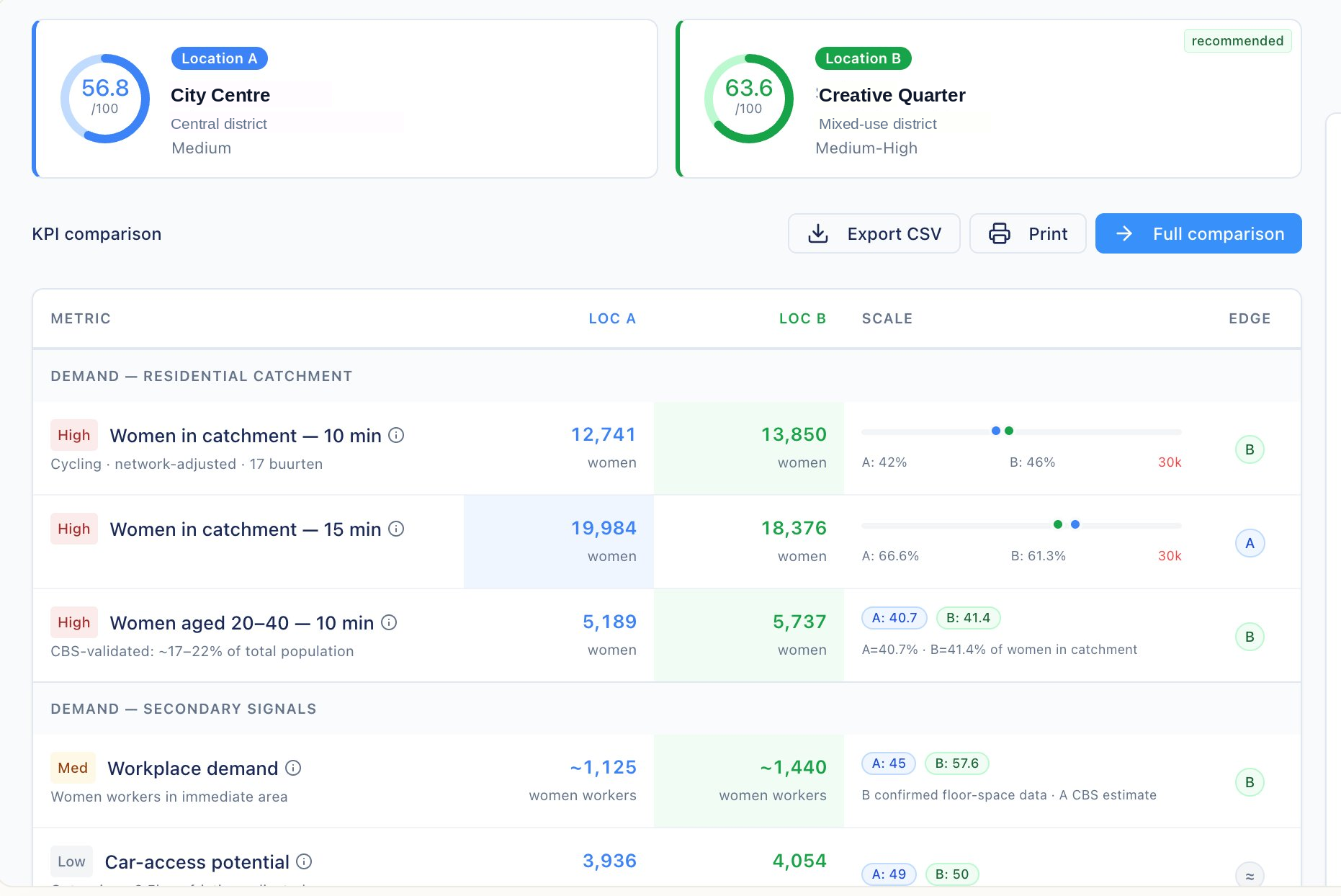Click the High tag on Women aged 20–40

(74, 622)
